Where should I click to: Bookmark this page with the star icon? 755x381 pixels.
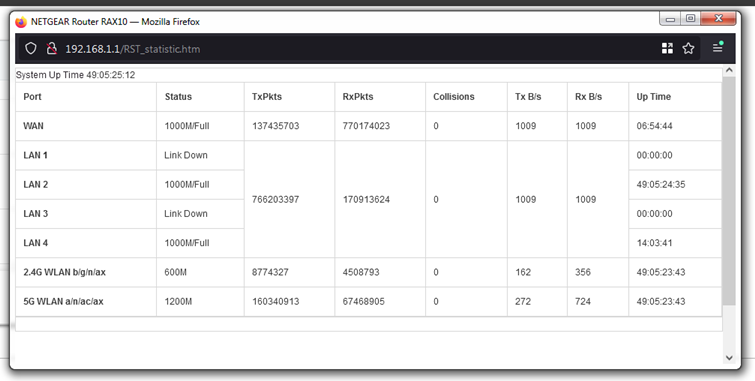[689, 48]
